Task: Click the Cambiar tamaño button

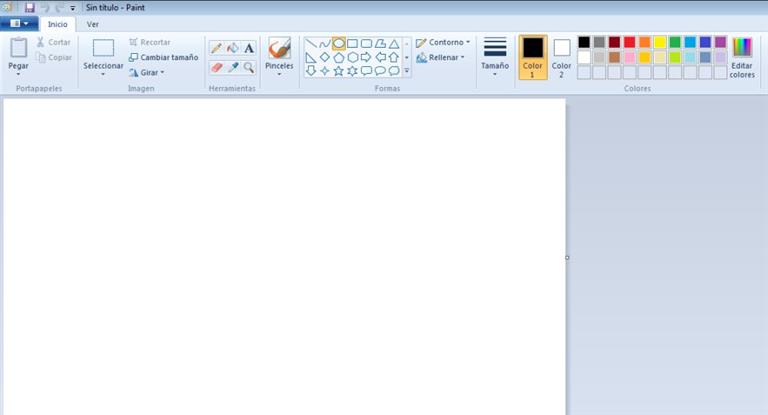Action: [164, 57]
